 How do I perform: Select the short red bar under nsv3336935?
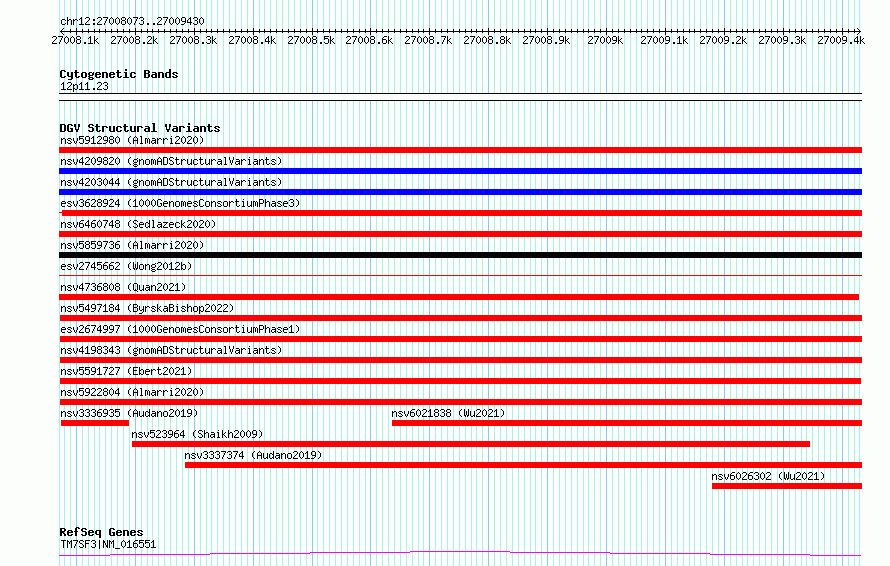[95, 423]
